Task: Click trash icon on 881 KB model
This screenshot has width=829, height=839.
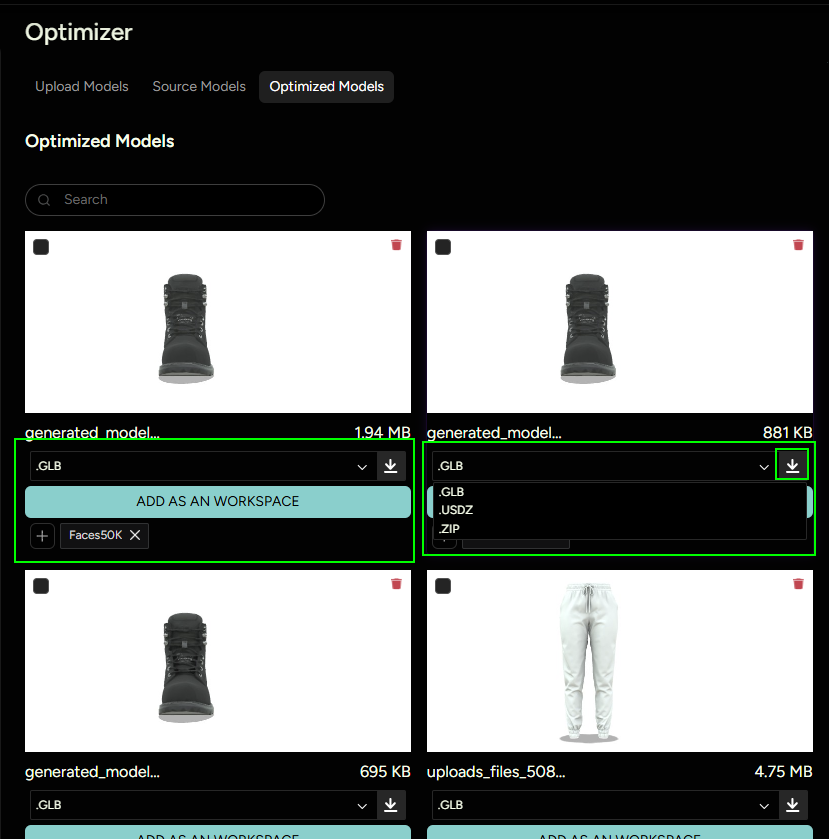Action: pos(798,245)
